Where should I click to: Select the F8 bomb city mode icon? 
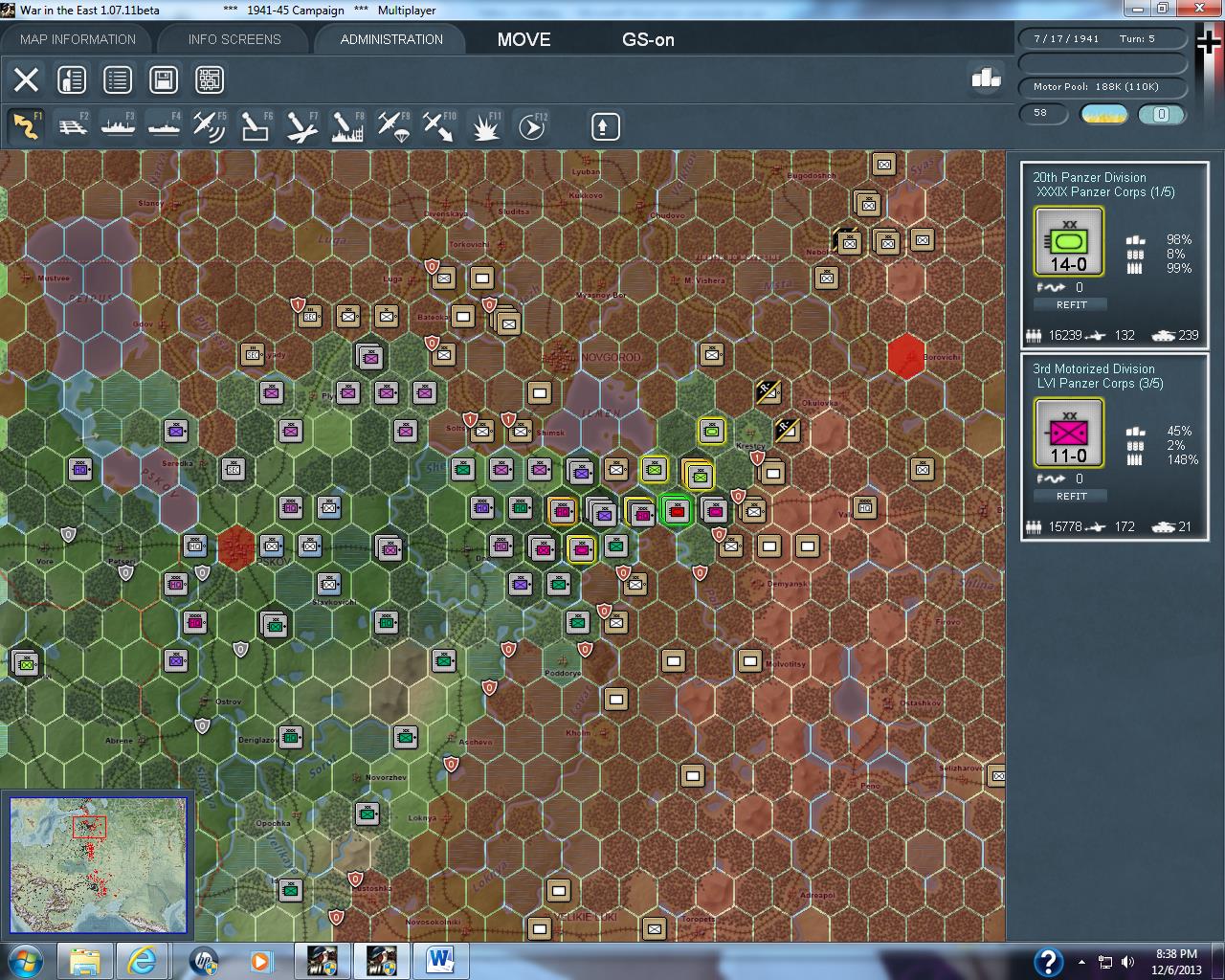(x=347, y=126)
